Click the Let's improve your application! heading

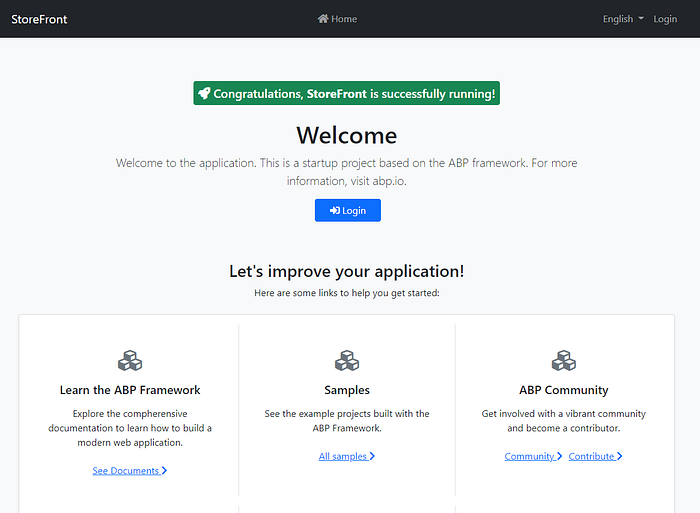[346, 271]
